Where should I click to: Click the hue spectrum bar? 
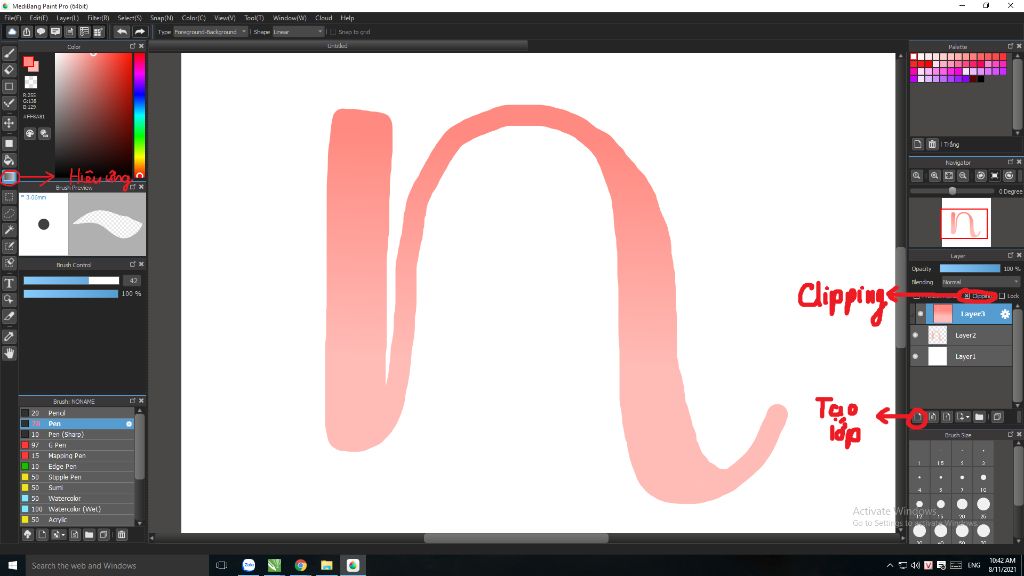139,116
